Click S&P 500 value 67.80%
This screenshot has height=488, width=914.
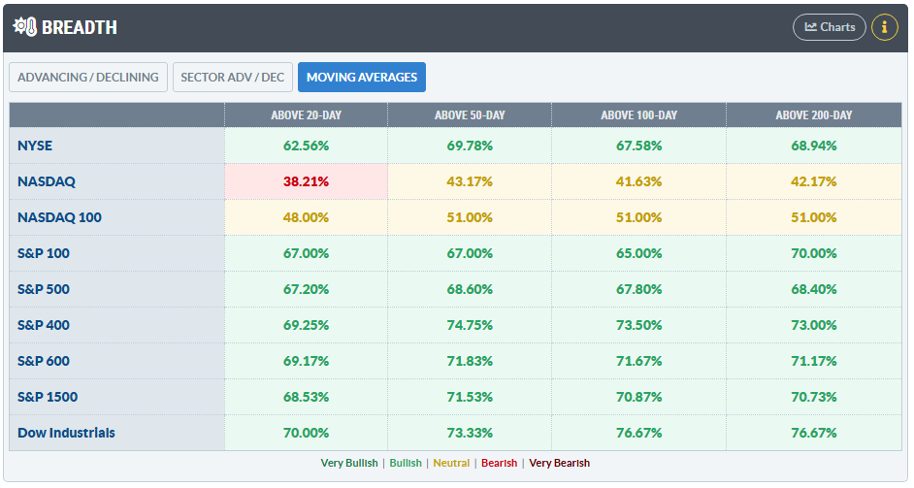(639, 289)
